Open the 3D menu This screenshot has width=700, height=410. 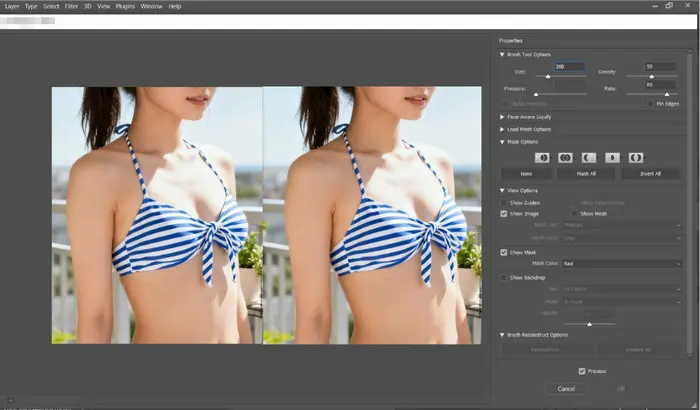click(x=88, y=6)
